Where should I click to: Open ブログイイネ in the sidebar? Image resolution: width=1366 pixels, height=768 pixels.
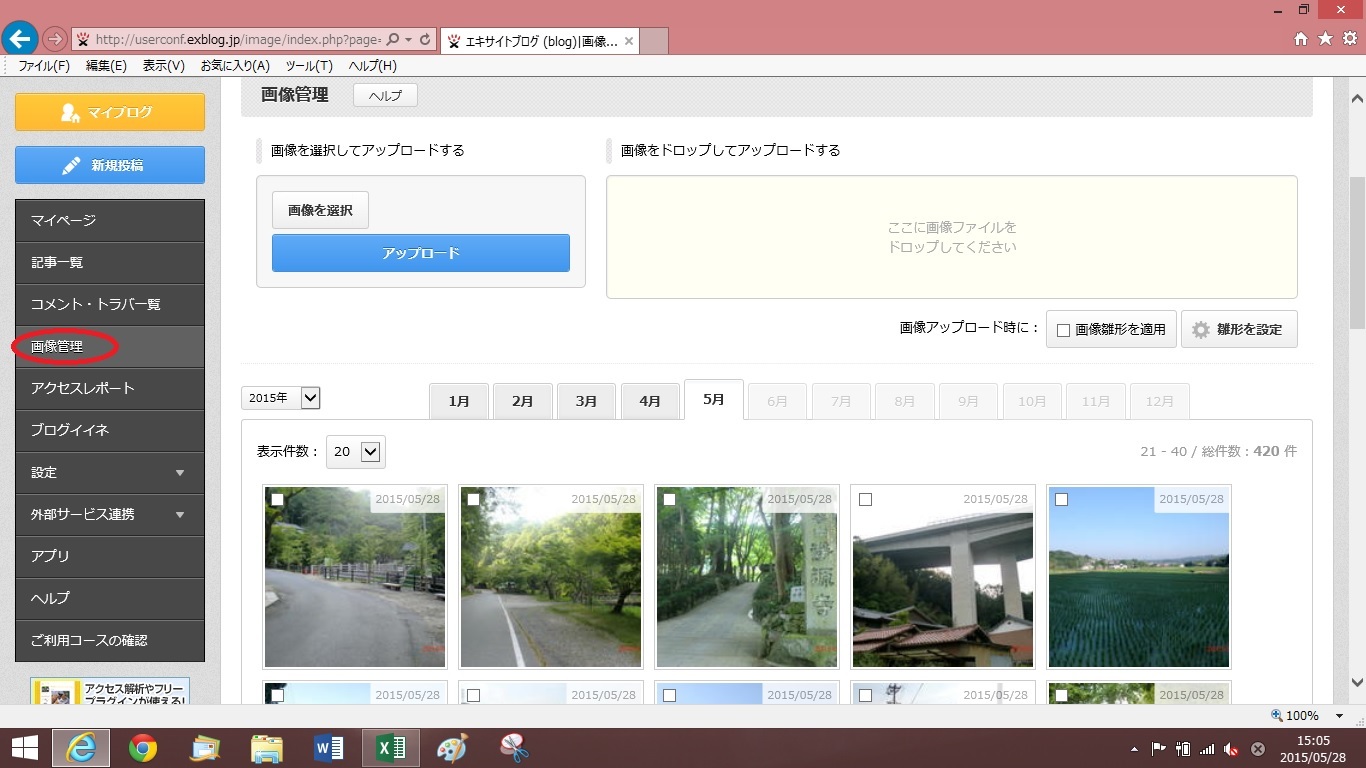coord(110,430)
